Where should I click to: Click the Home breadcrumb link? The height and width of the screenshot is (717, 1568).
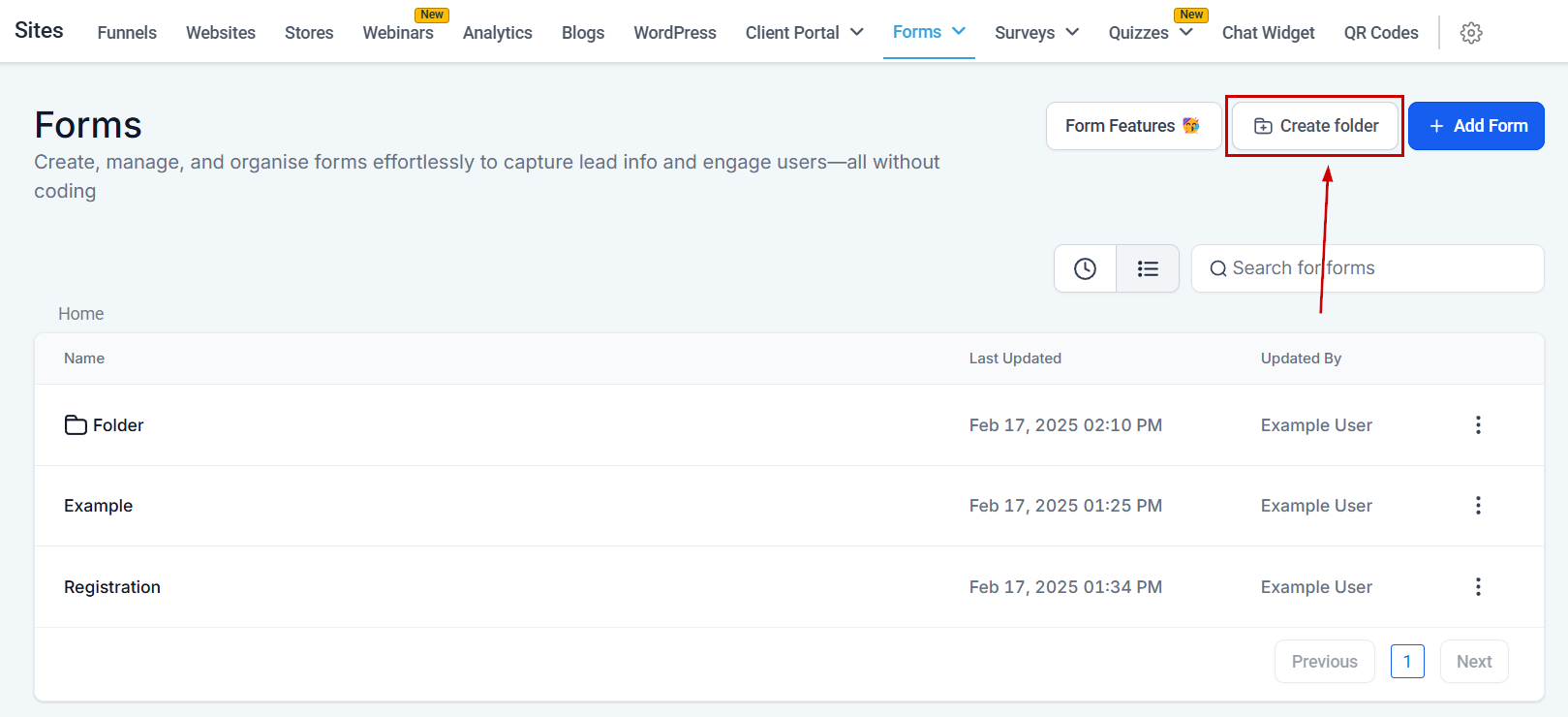[80, 314]
